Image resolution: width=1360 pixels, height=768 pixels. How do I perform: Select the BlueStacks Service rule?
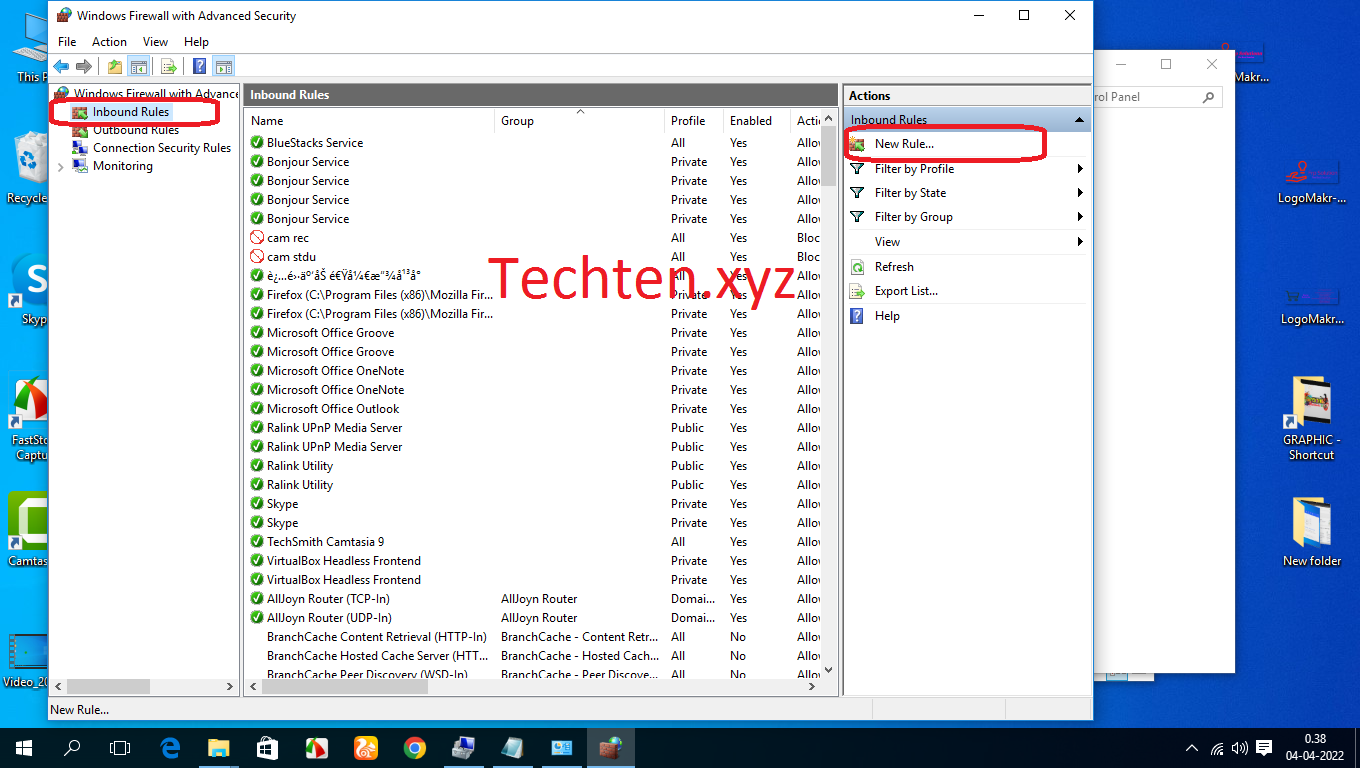click(x=315, y=143)
